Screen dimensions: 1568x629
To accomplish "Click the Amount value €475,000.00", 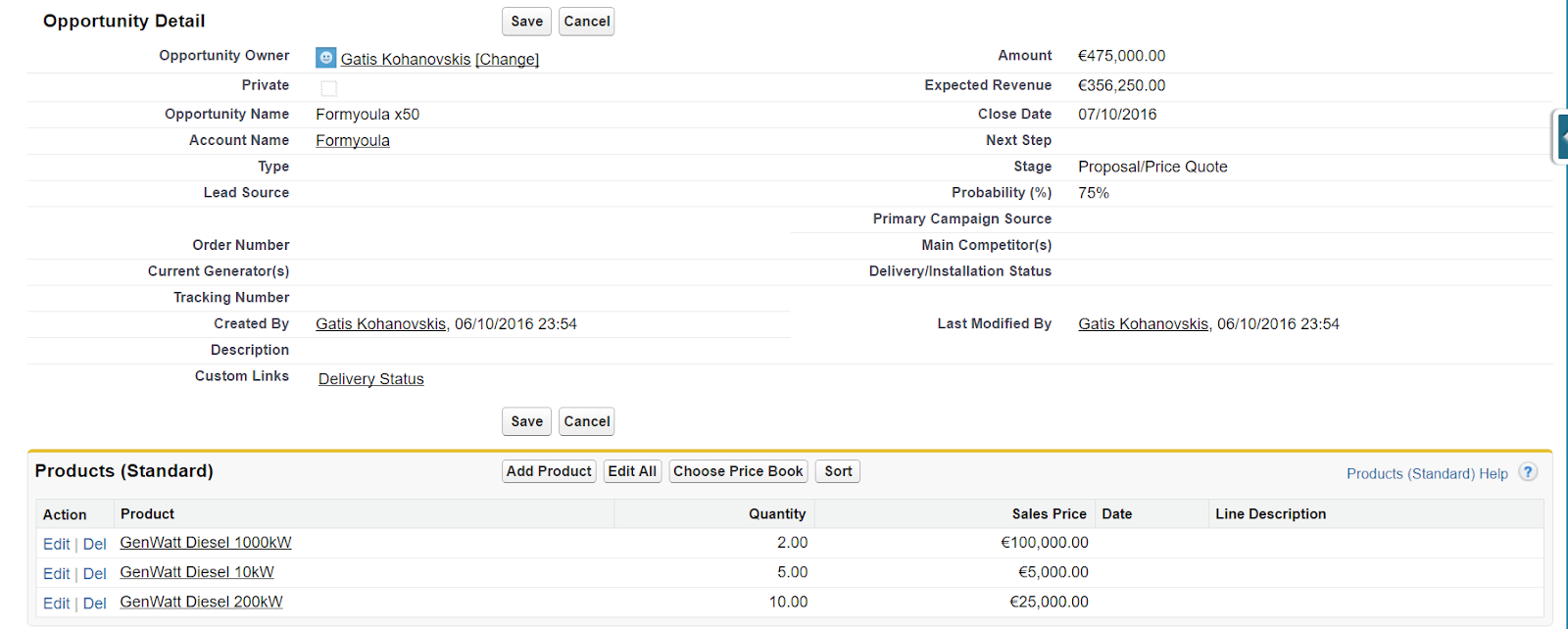I will pyautogui.click(x=1122, y=57).
